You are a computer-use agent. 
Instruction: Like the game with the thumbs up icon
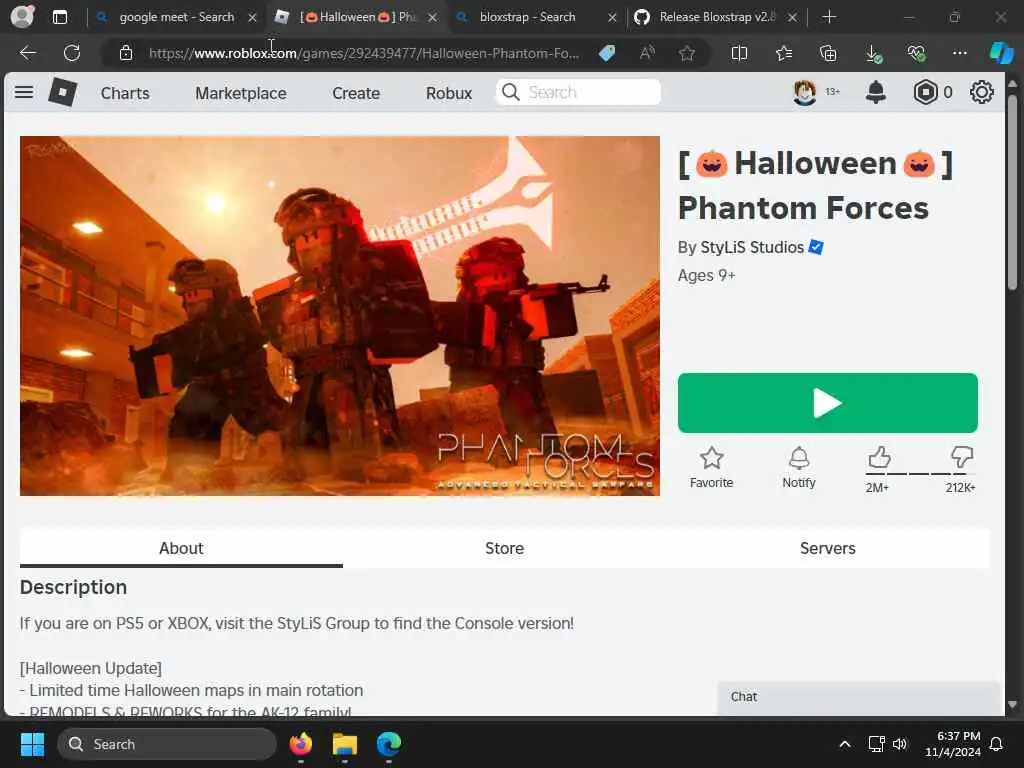pyautogui.click(x=879, y=457)
